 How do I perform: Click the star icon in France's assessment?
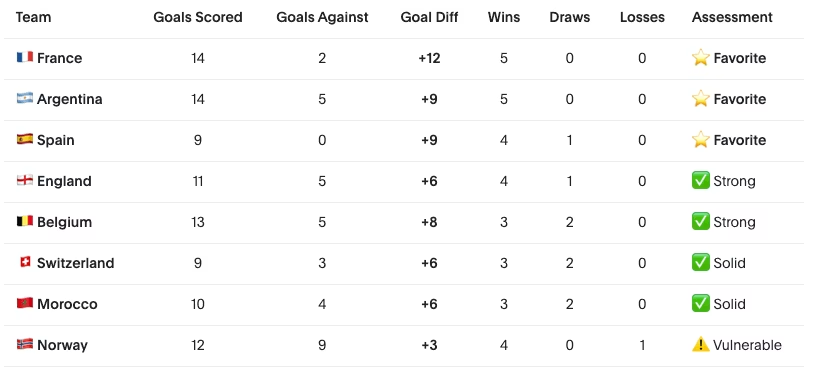coord(700,57)
